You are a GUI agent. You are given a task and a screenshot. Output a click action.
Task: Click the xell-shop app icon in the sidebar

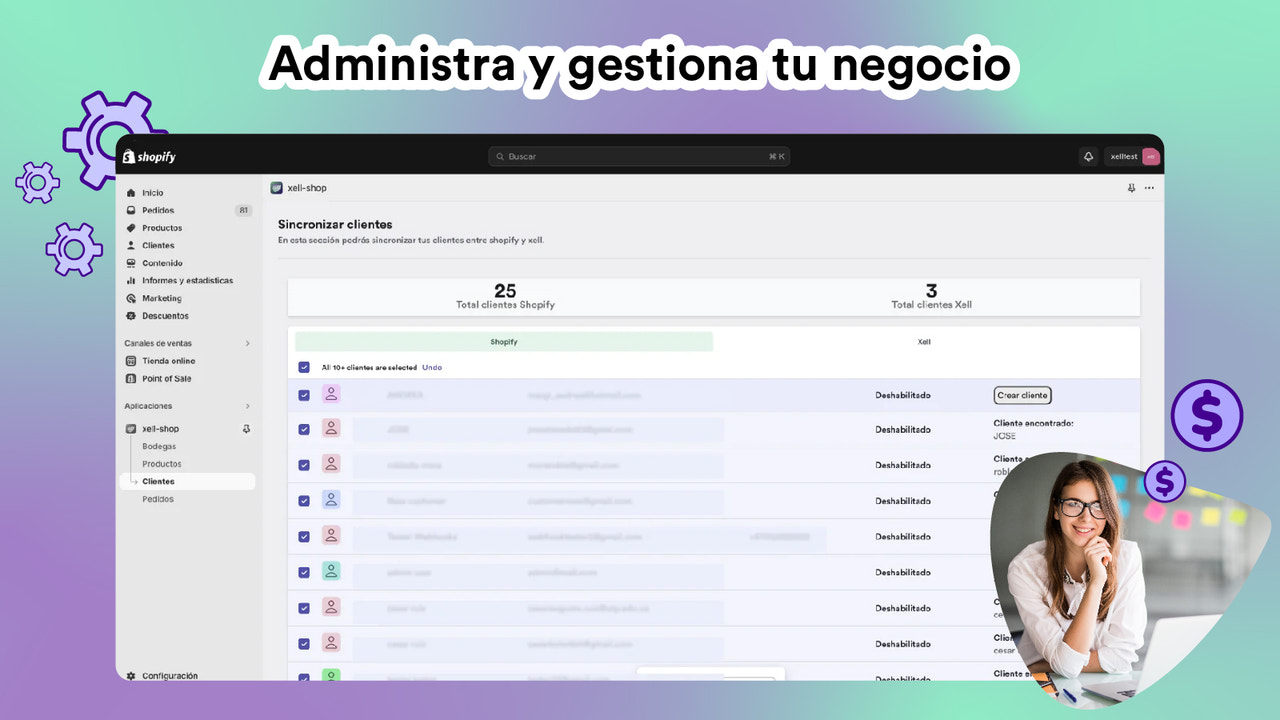131,429
